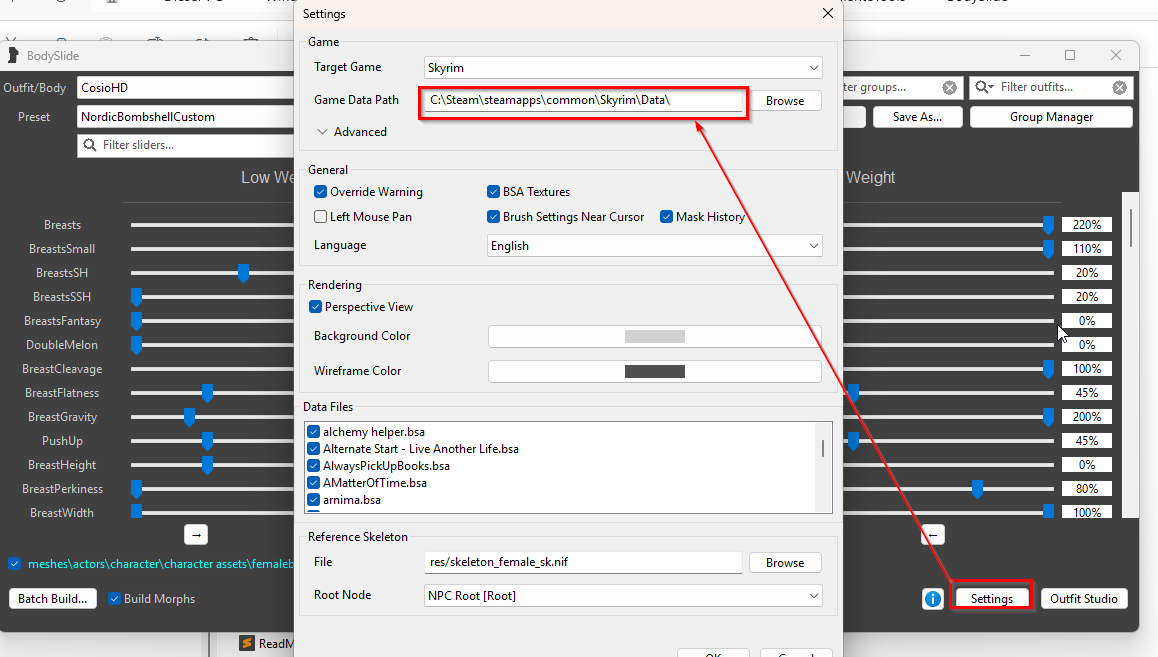Image resolution: width=1158 pixels, height=657 pixels.
Task: Launch Outfit Studio
Action: (x=1083, y=599)
